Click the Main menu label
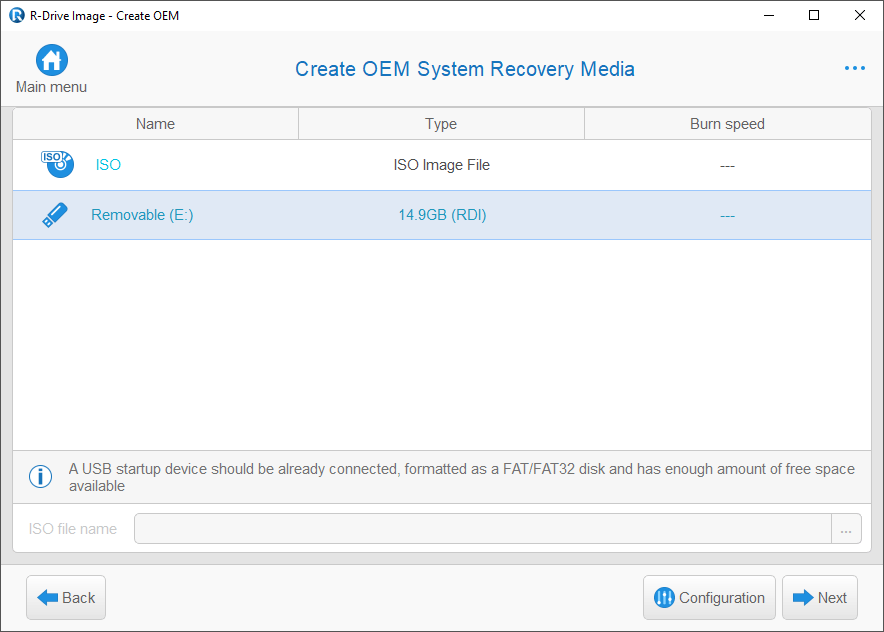Viewport: 884px width, 632px height. pos(51,87)
